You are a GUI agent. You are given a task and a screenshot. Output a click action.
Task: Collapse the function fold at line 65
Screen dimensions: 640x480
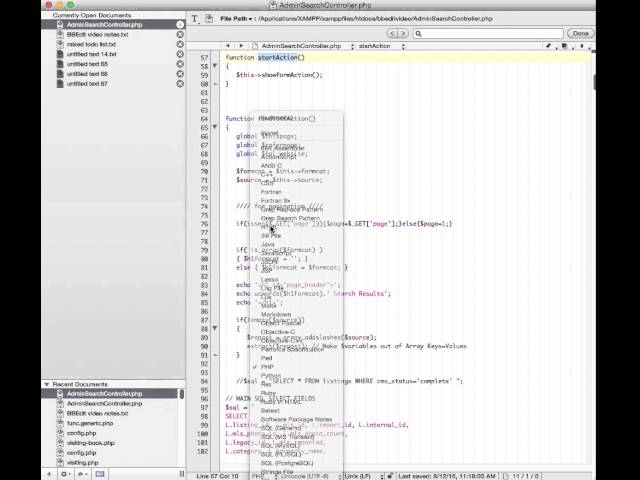215,127
